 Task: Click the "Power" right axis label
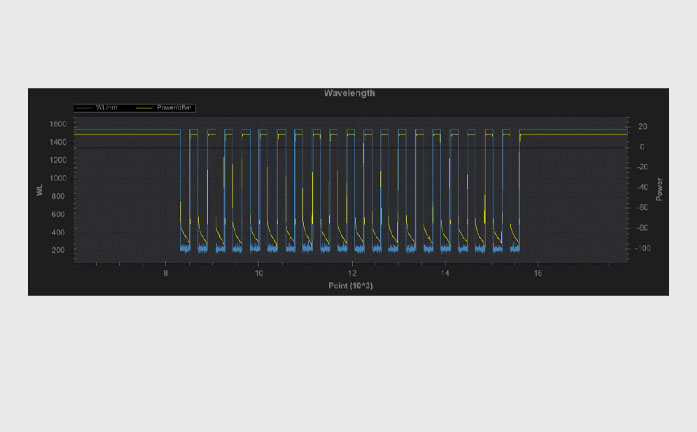coord(659,189)
